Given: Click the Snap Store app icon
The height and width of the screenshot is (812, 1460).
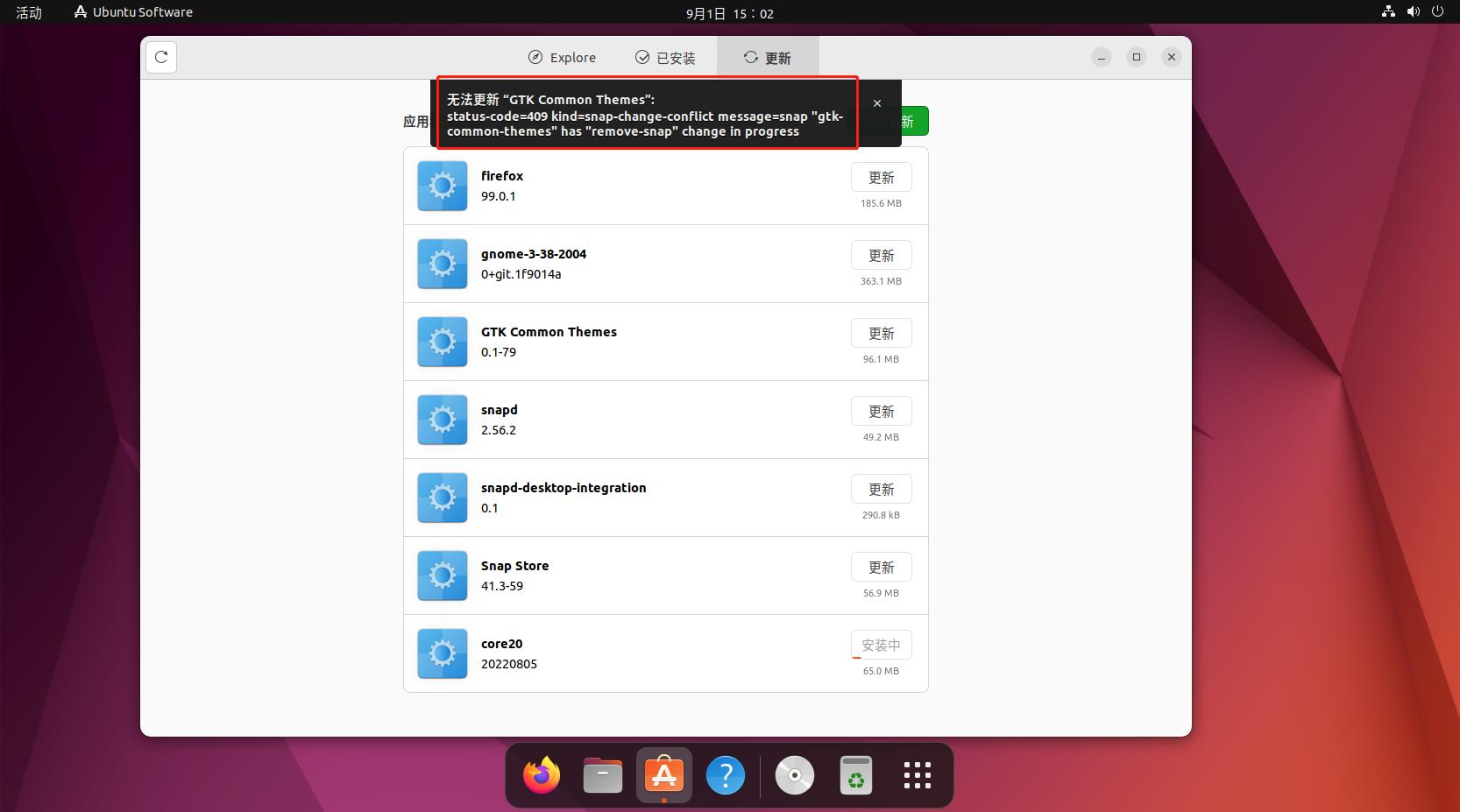Looking at the screenshot, I should 443,575.
